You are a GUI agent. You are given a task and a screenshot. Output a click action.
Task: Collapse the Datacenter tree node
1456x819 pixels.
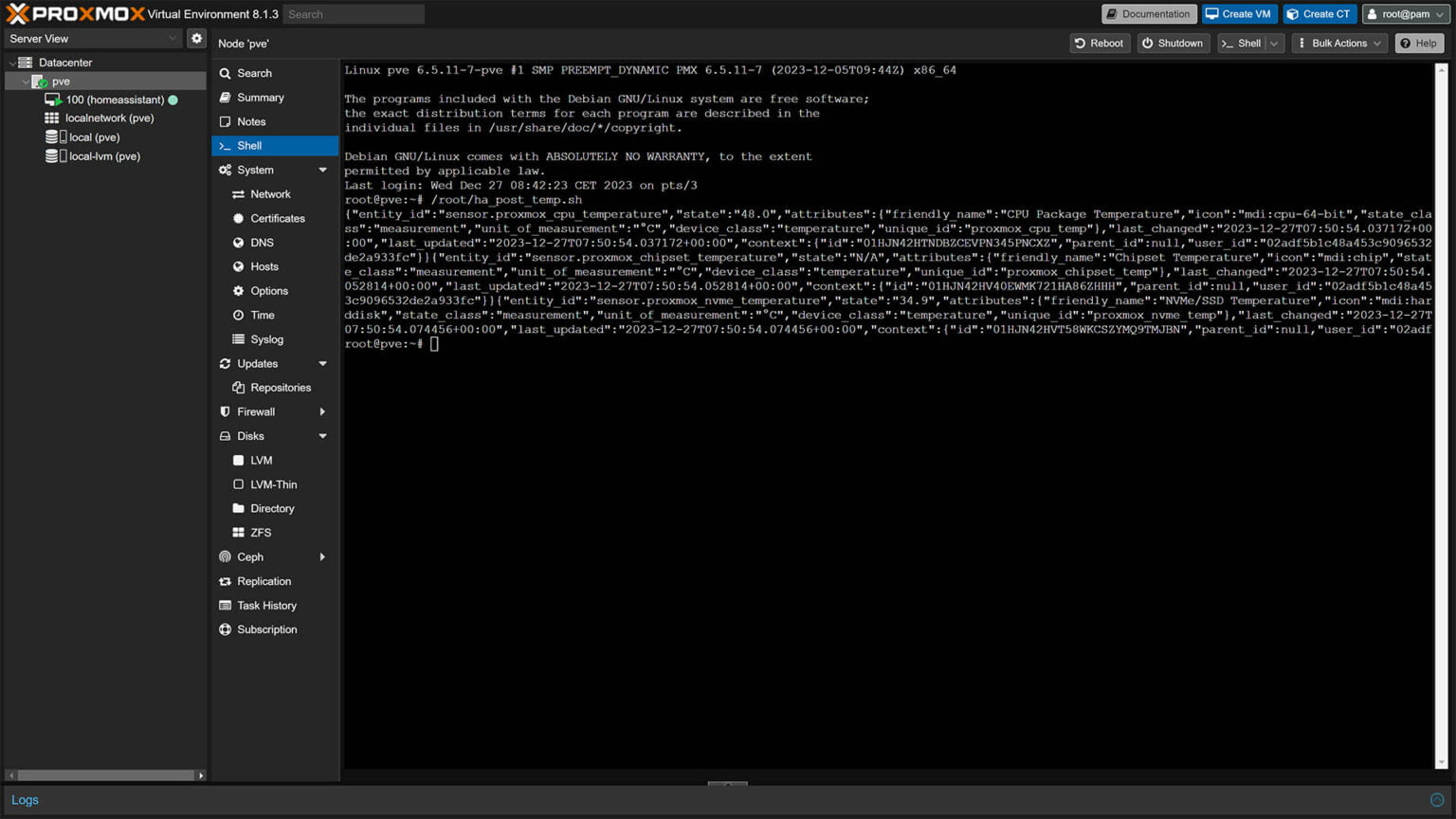[12, 62]
